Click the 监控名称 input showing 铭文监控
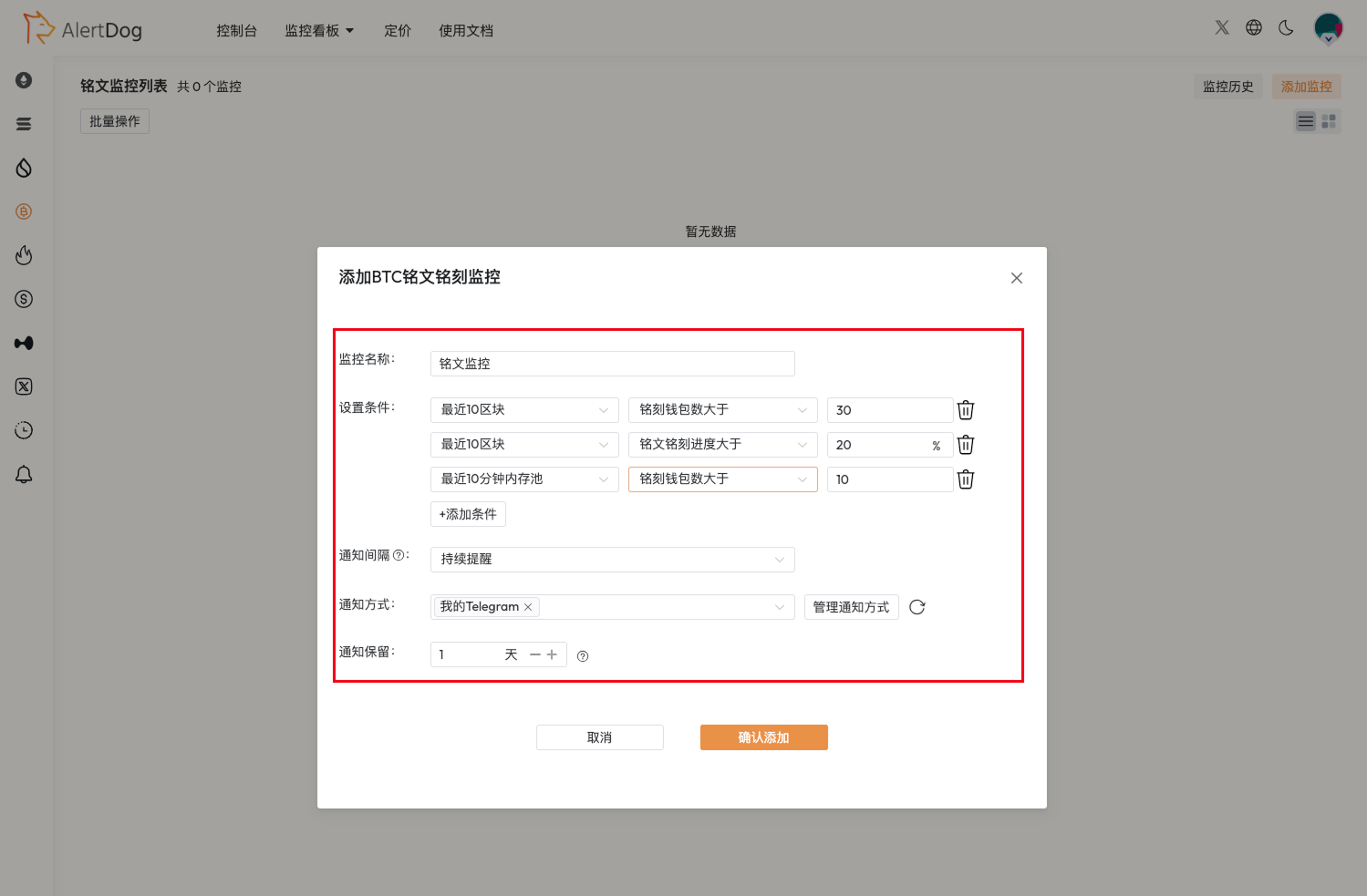This screenshot has height=896, width=1367. click(612, 363)
